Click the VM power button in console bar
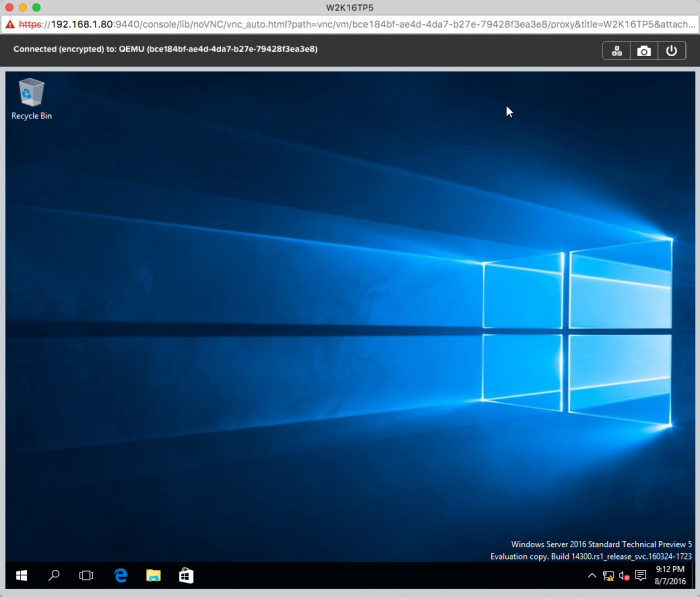The width and height of the screenshot is (700, 597). [671, 51]
